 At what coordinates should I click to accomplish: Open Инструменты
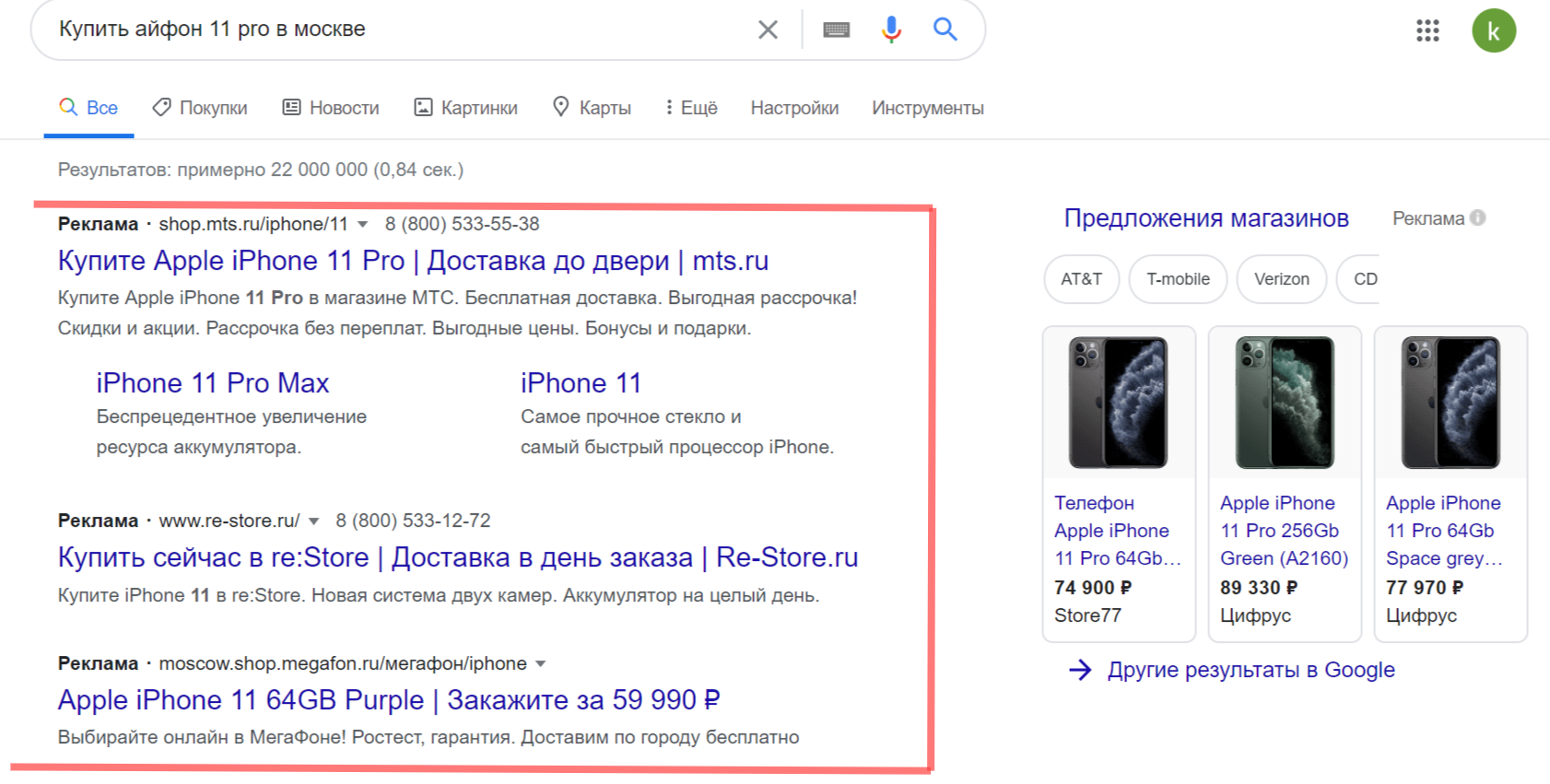pos(928,108)
